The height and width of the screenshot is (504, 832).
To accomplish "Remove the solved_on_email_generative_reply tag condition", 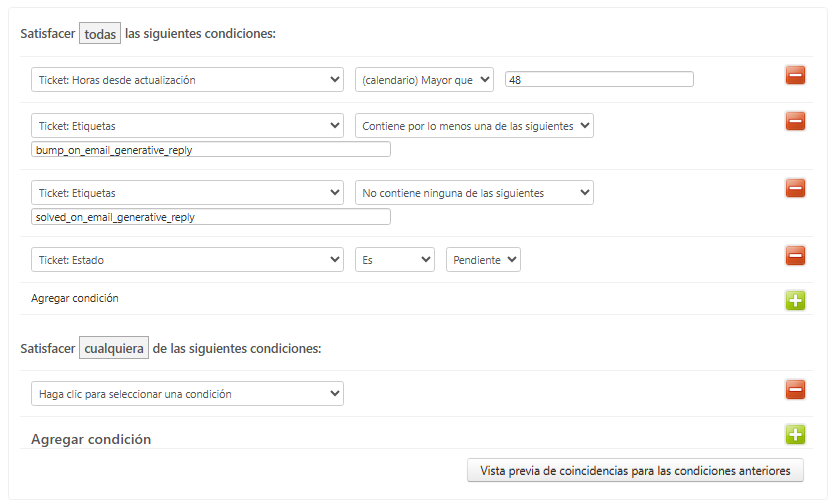I will coord(795,188).
